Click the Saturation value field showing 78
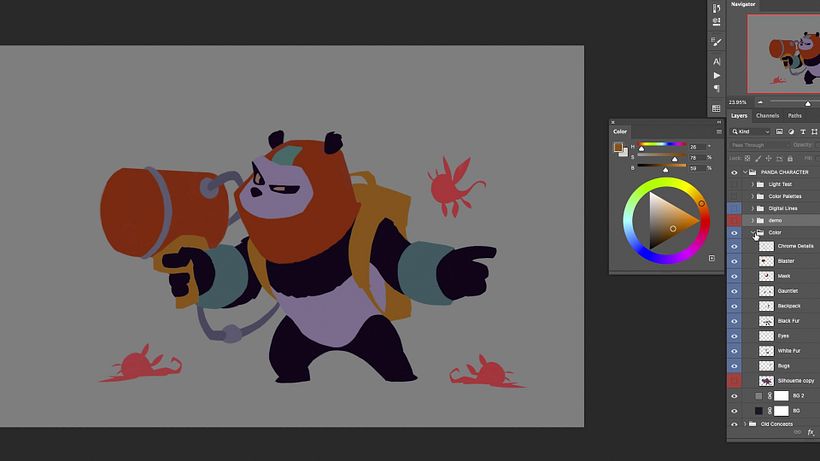The height and width of the screenshot is (461, 820). (x=697, y=157)
